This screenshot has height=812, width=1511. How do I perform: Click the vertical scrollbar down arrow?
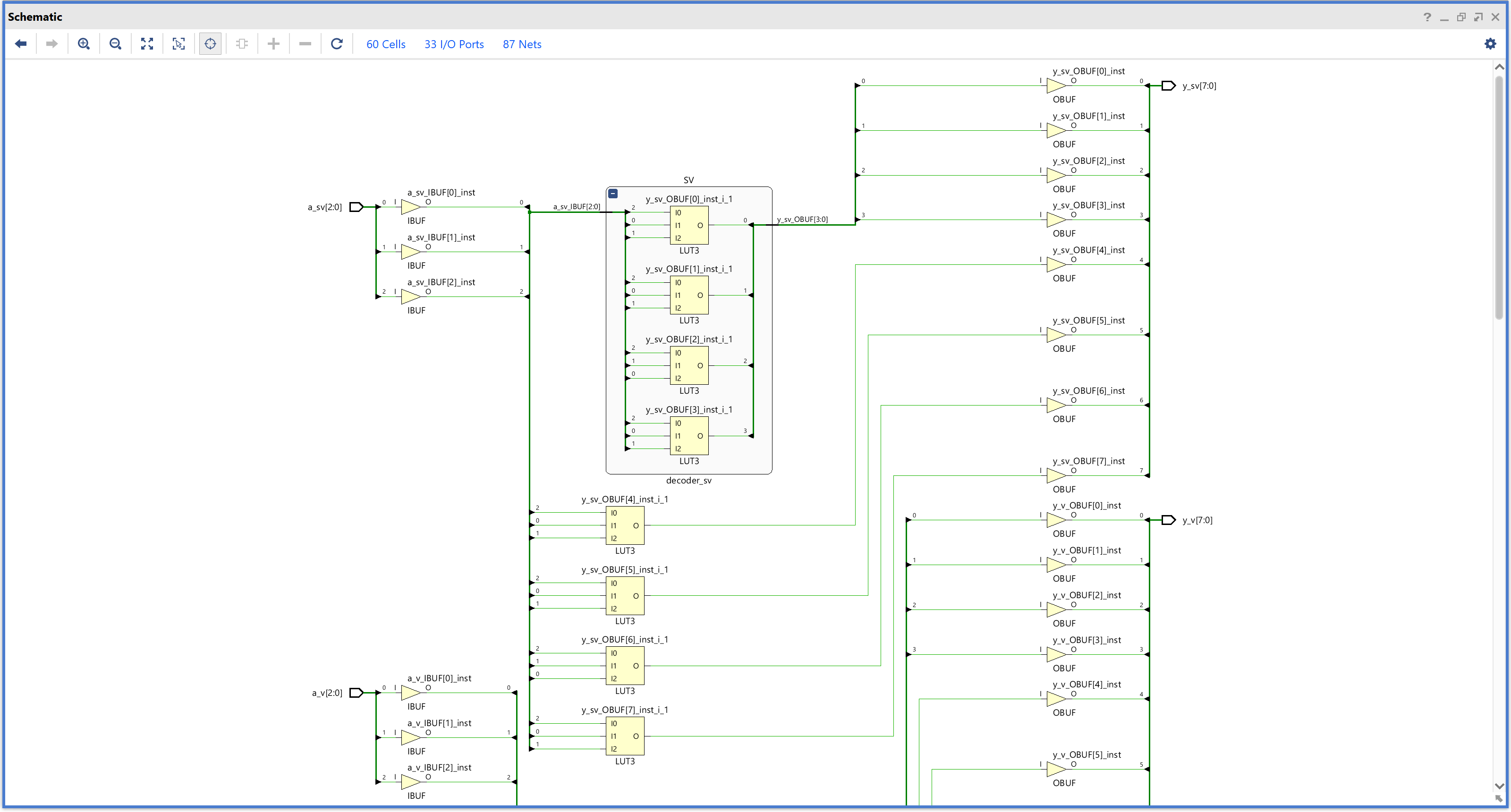1499,786
